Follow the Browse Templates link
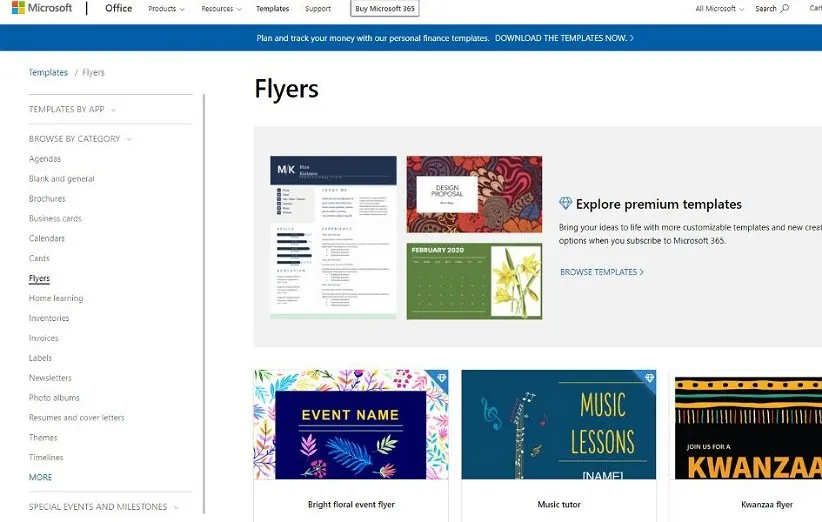The width and height of the screenshot is (822, 522). pyautogui.click(x=601, y=272)
